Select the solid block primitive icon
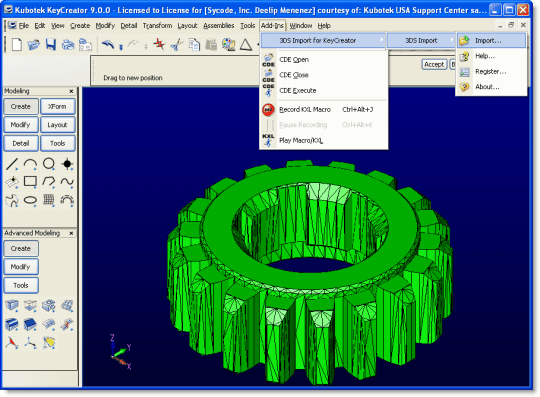The width and height of the screenshot is (540, 397). (12, 305)
